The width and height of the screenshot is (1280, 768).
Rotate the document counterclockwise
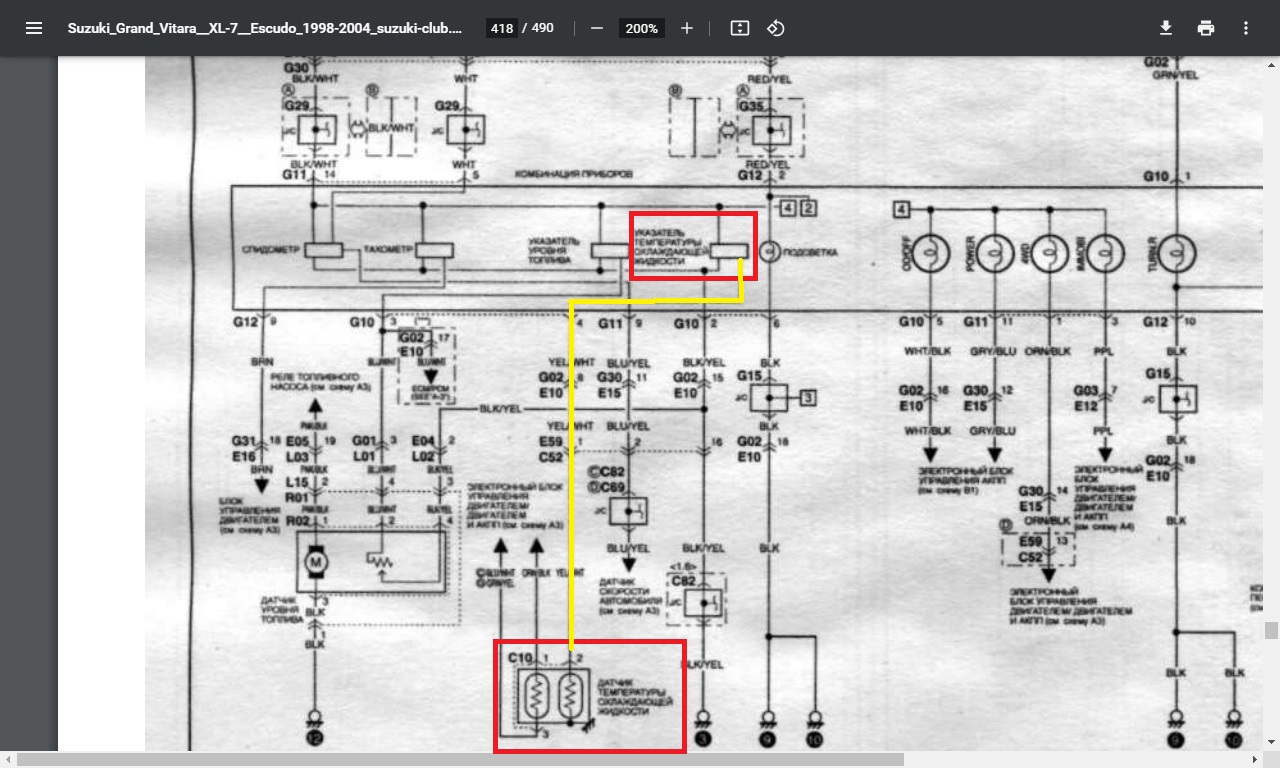coord(775,28)
